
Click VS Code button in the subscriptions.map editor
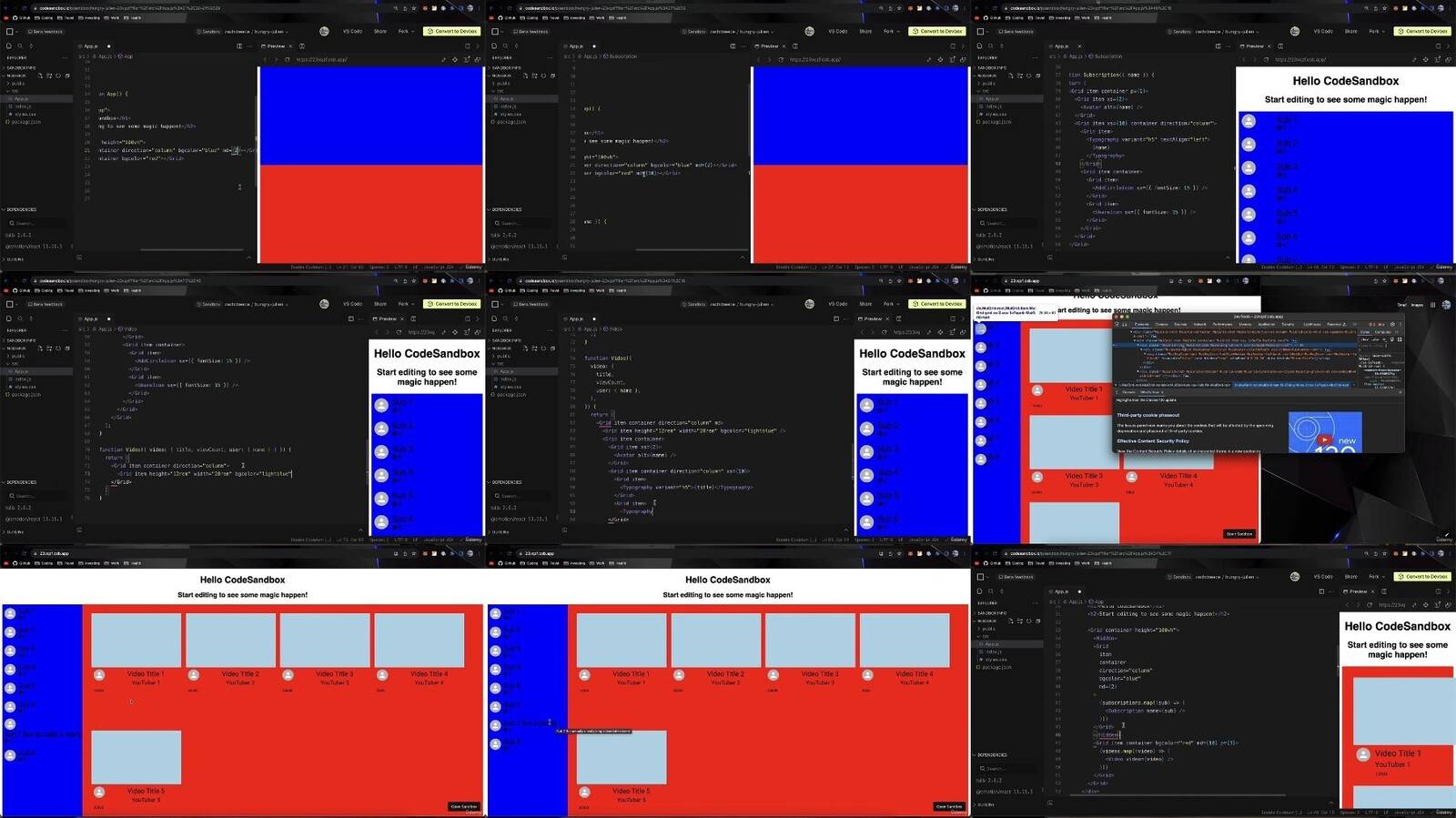(1323, 577)
